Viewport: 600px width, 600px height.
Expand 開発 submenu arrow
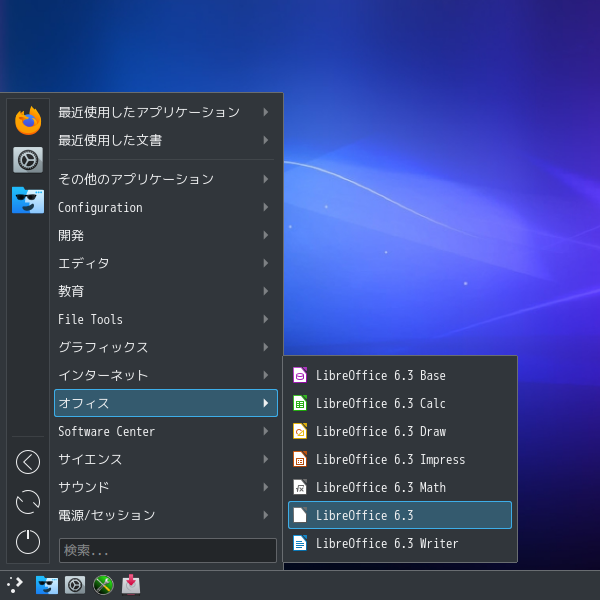click(x=266, y=235)
